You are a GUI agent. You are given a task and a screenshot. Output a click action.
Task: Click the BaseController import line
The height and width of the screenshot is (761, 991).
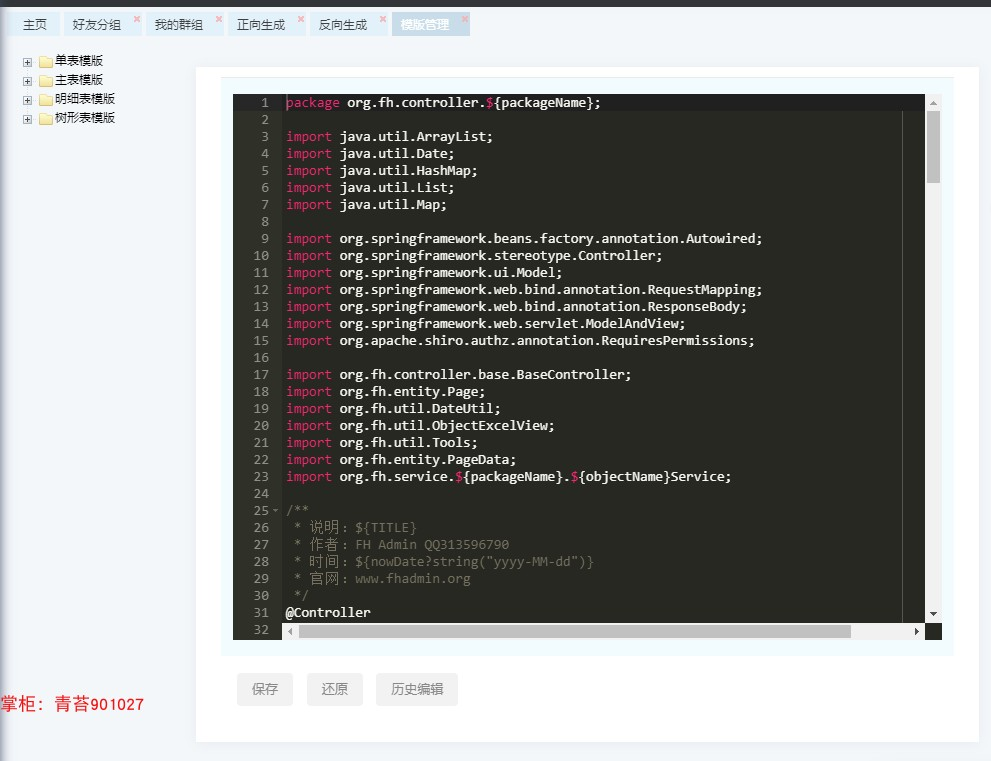pos(458,375)
